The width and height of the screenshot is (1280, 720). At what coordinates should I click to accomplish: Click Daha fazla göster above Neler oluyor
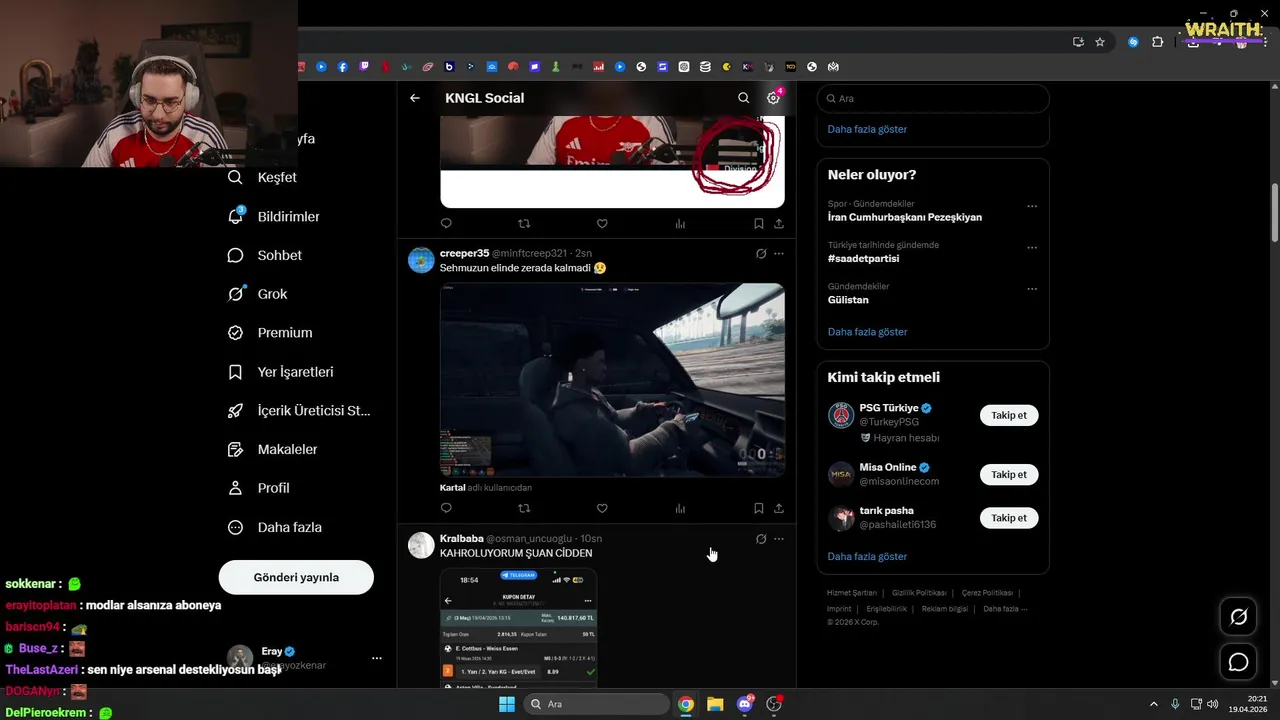[x=867, y=129]
